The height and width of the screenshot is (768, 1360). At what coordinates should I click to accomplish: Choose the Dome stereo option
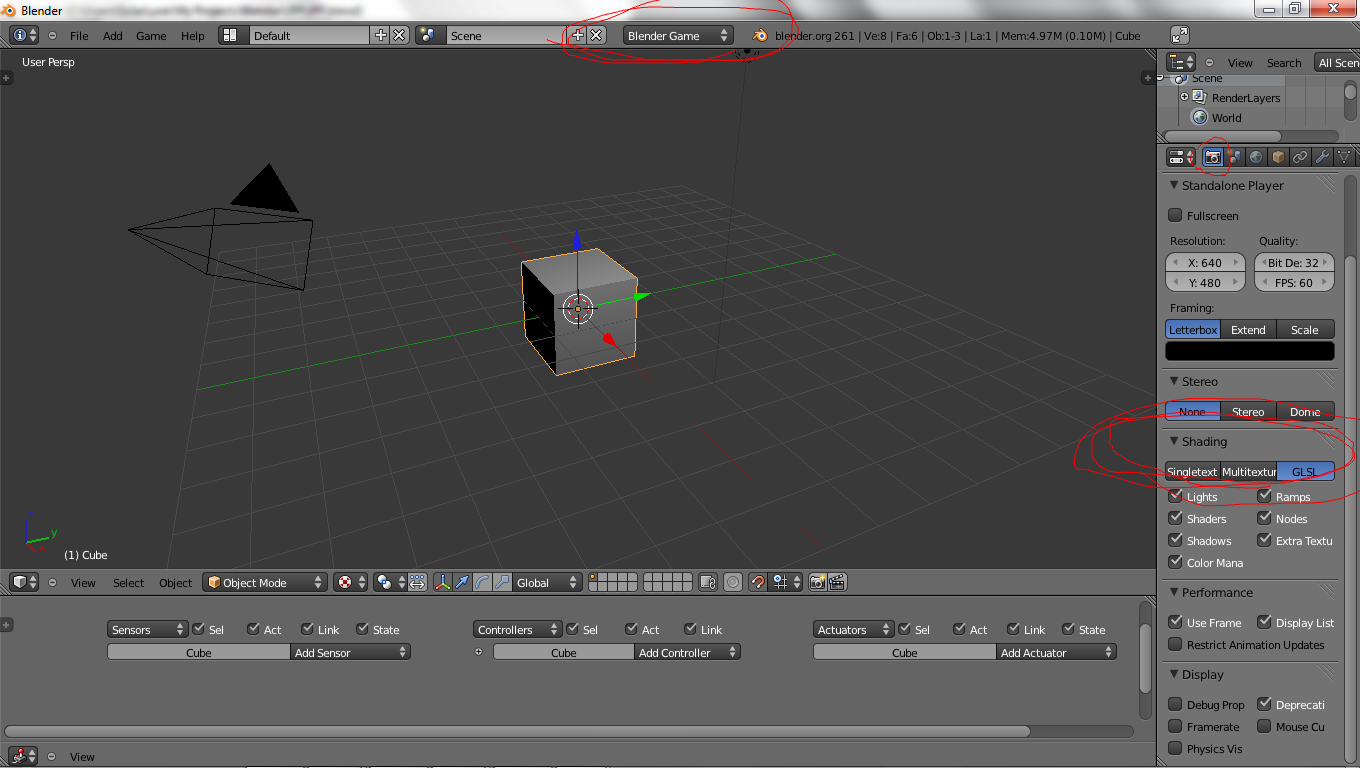point(1306,411)
